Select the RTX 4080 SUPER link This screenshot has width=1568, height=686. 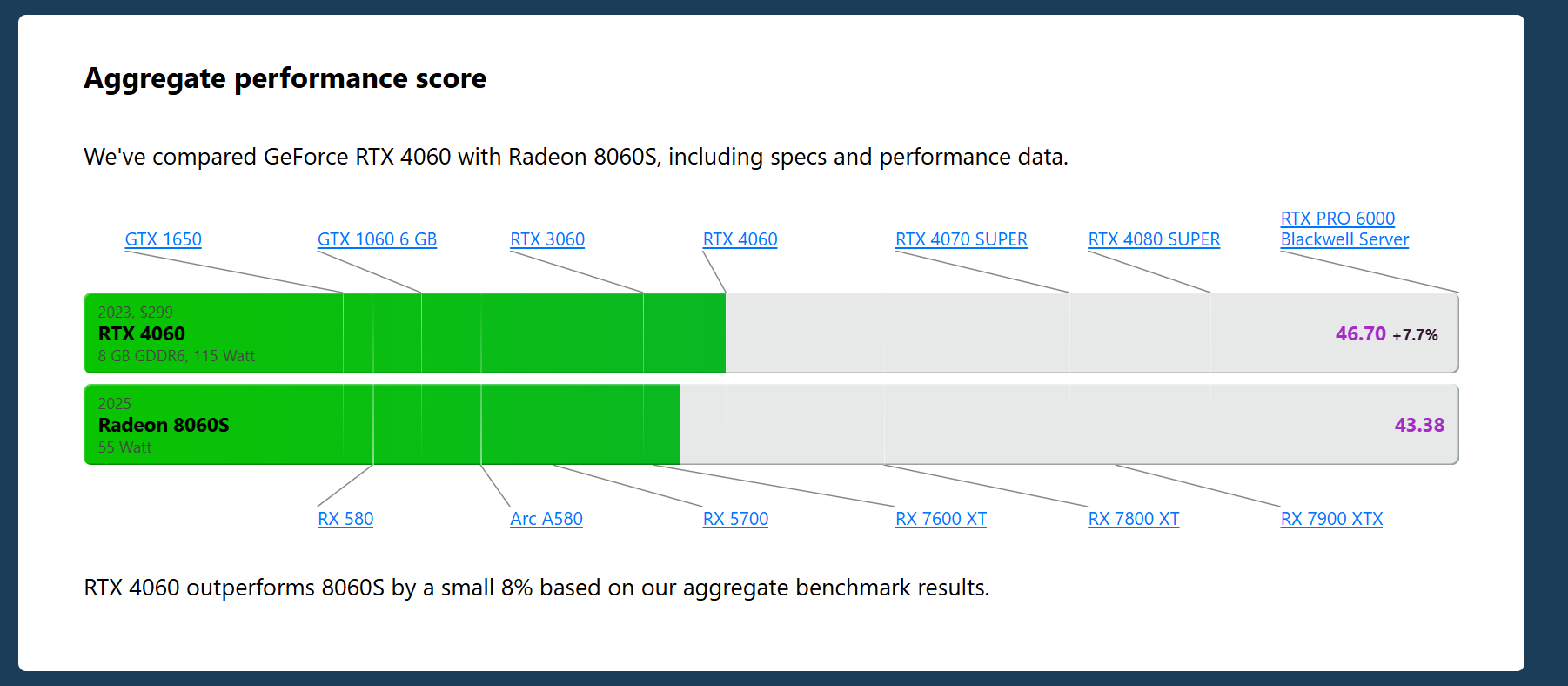pyautogui.click(x=1154, y=239)
